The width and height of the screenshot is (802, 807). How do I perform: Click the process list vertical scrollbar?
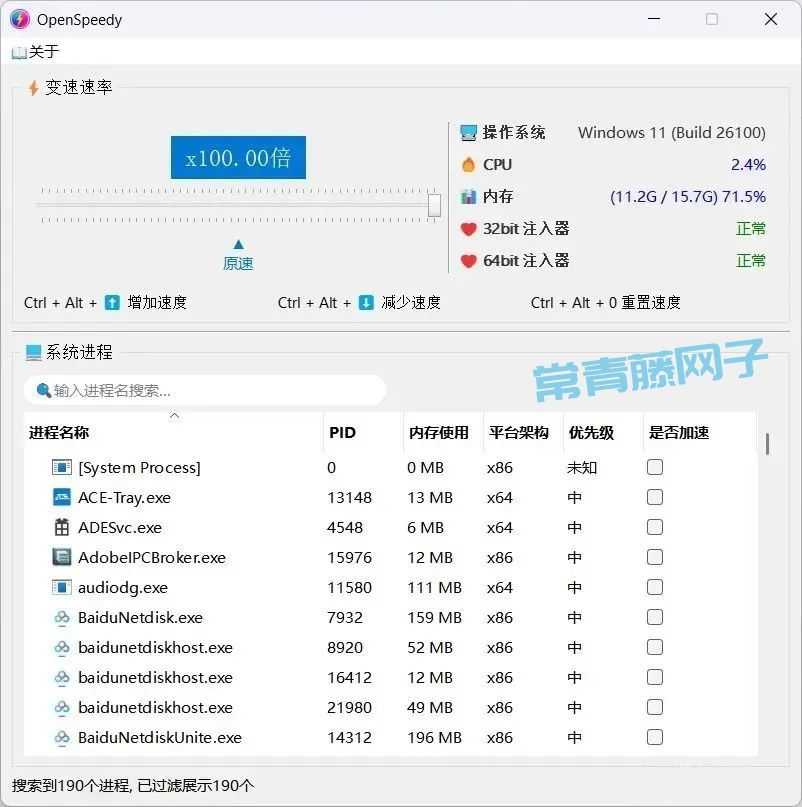pyautogui.click(x=768, y=444)
